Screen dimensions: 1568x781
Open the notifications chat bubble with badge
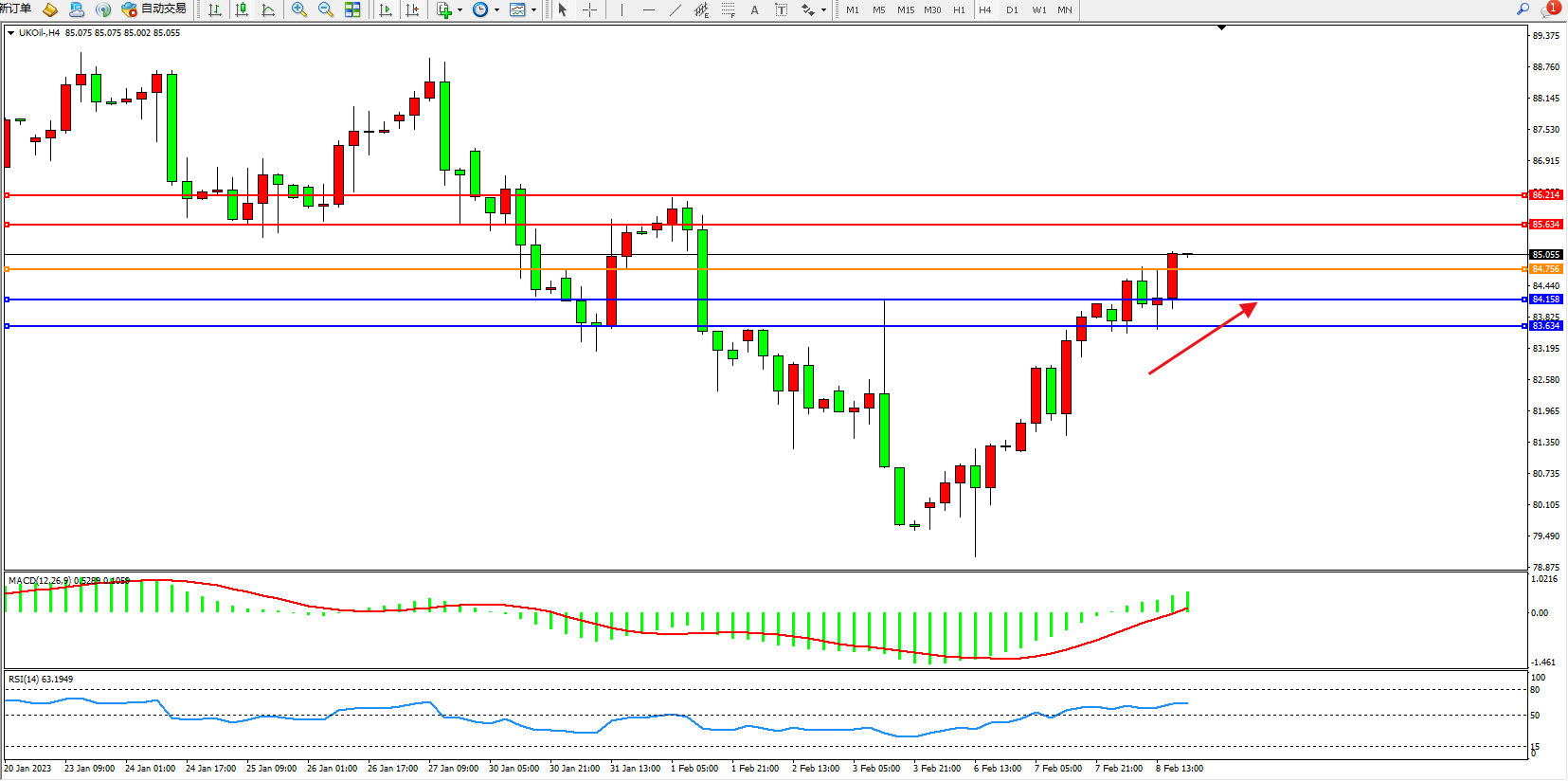click(1549, 9)
